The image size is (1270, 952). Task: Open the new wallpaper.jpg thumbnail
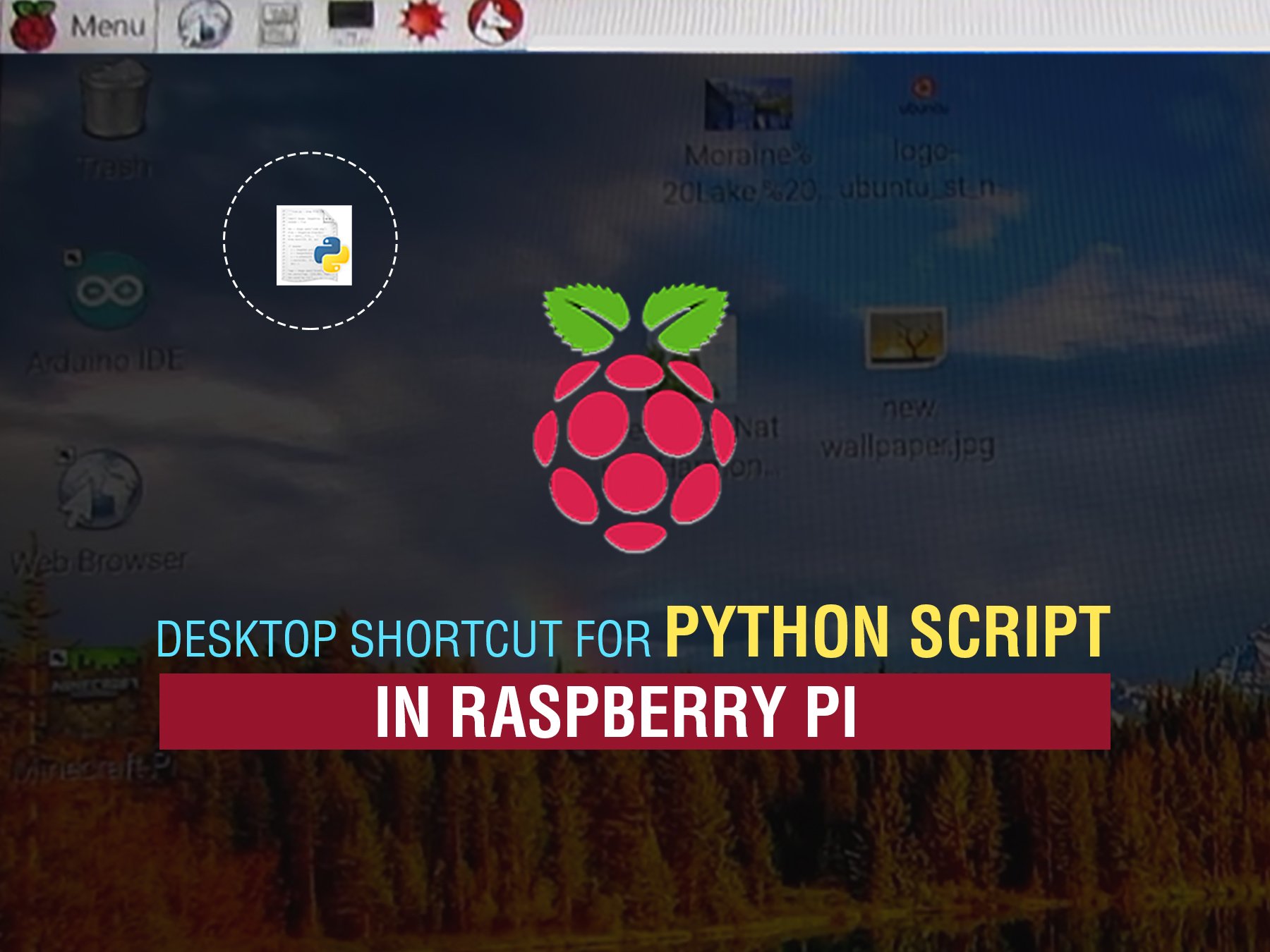(x=907, y=338)
